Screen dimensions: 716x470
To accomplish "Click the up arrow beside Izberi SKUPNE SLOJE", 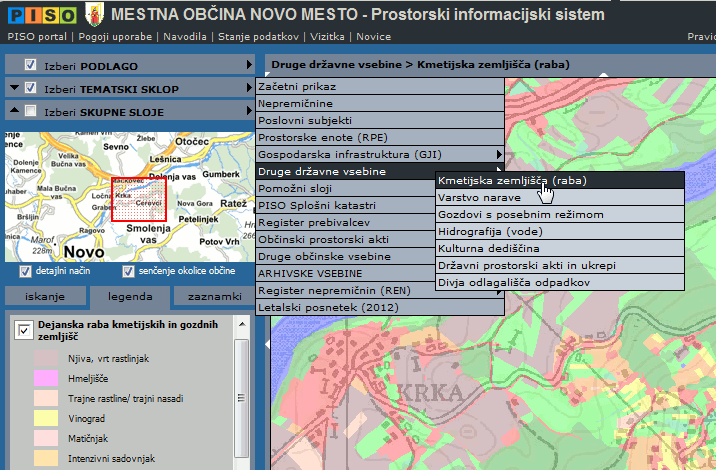I will coord(14,112).
